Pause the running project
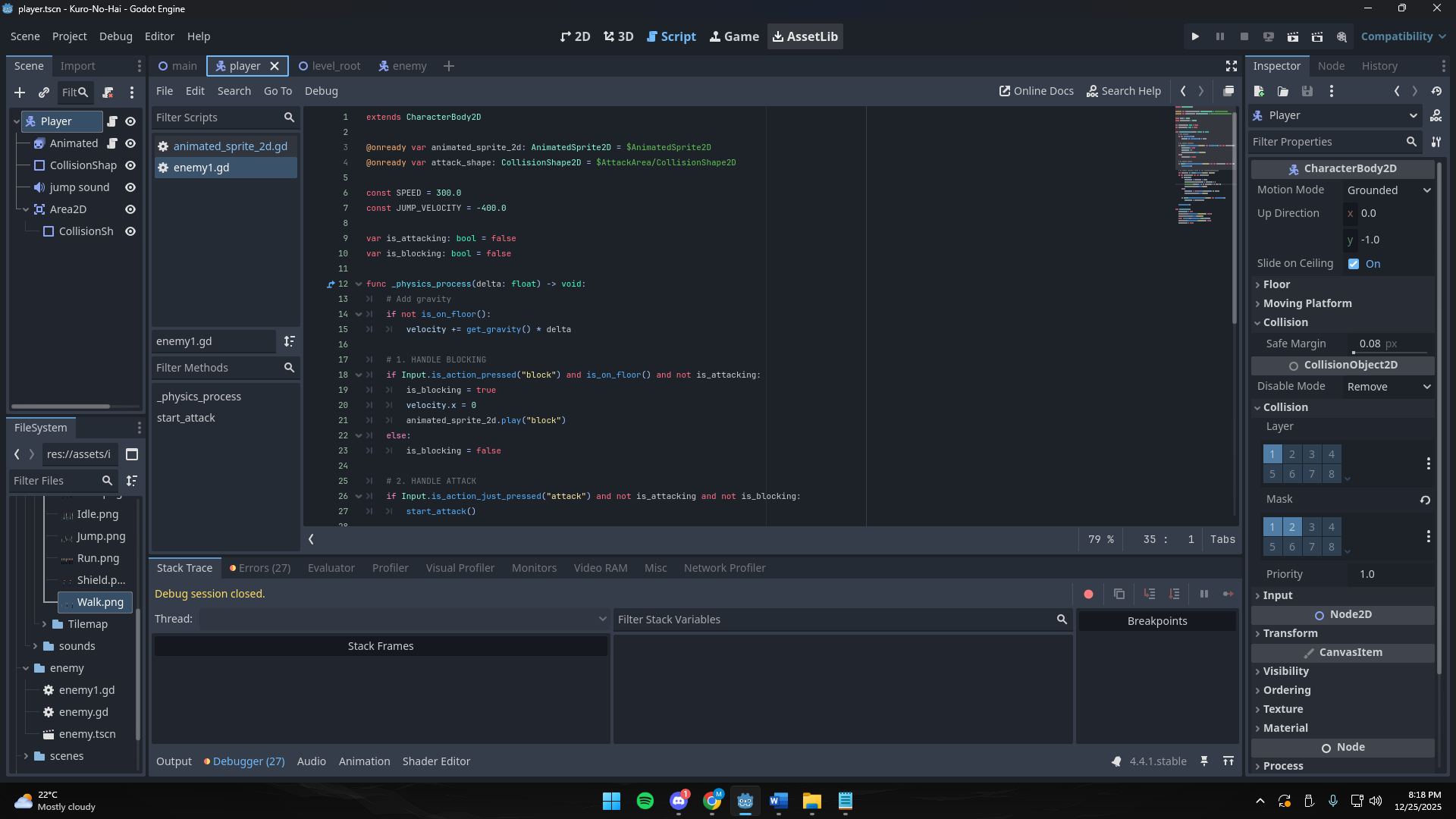Image resolution: width=1456 pixels, height=819 pixels. 1219,36
